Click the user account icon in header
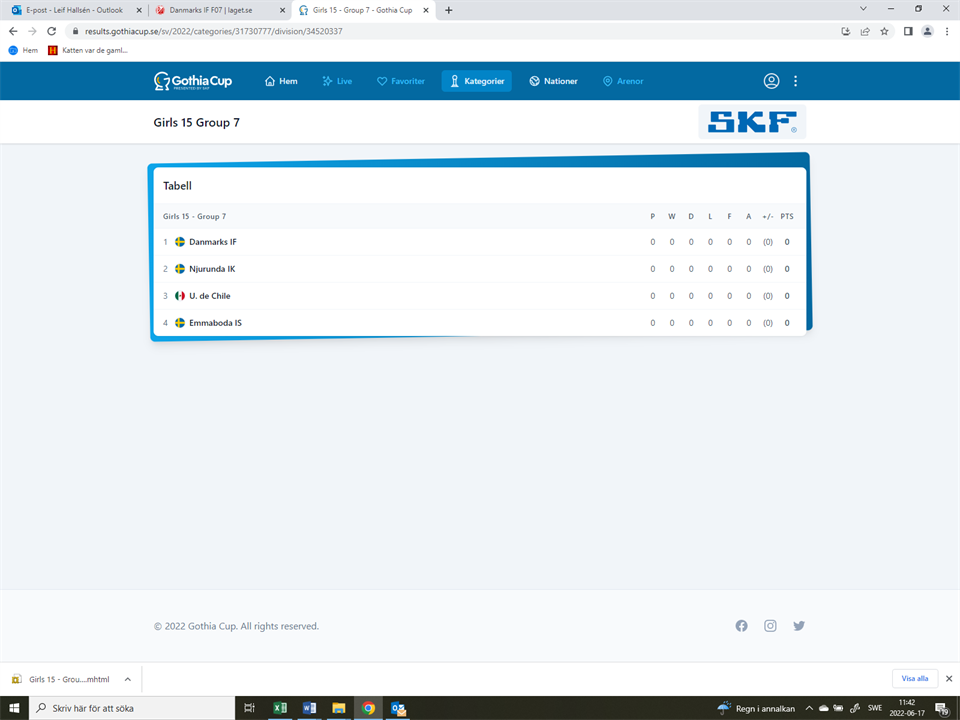Image resolution: width=960 pixels, height=720 pixels. (771, 81)
